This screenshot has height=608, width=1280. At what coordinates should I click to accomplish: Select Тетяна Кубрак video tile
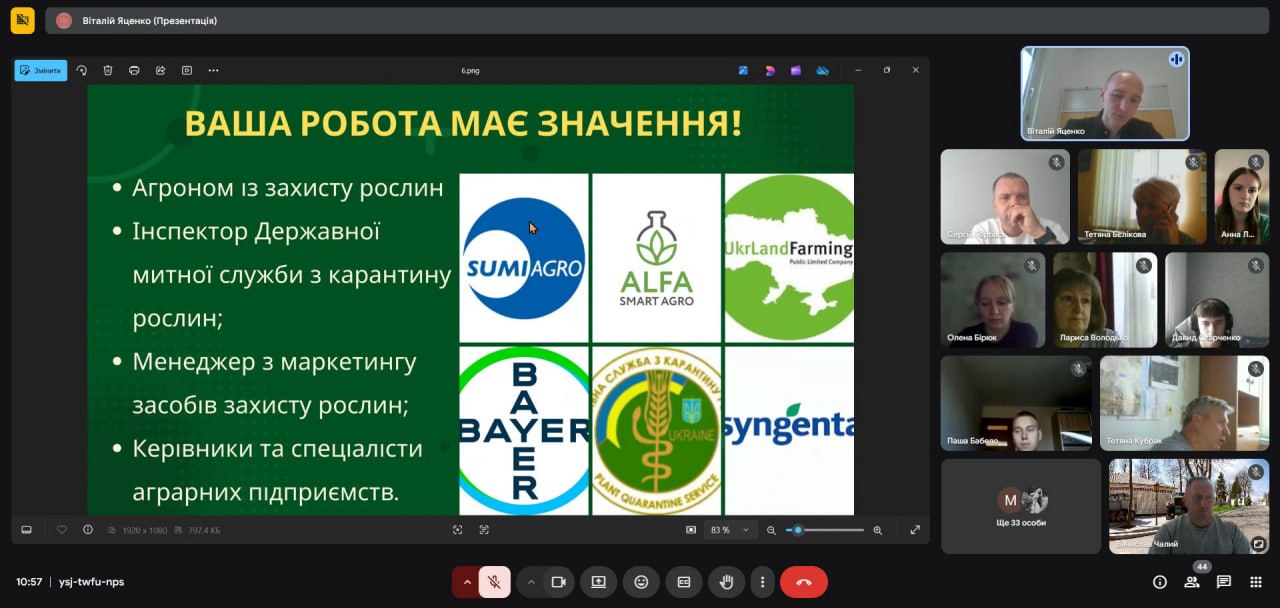(1184, 403)
